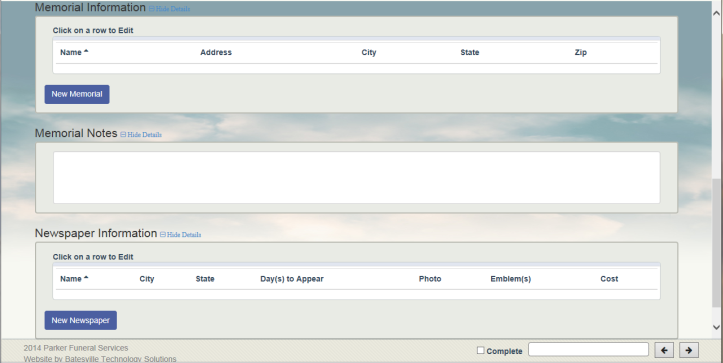Go to previous page with left arrow
This screenshot has height=363, width=723.
664,350
